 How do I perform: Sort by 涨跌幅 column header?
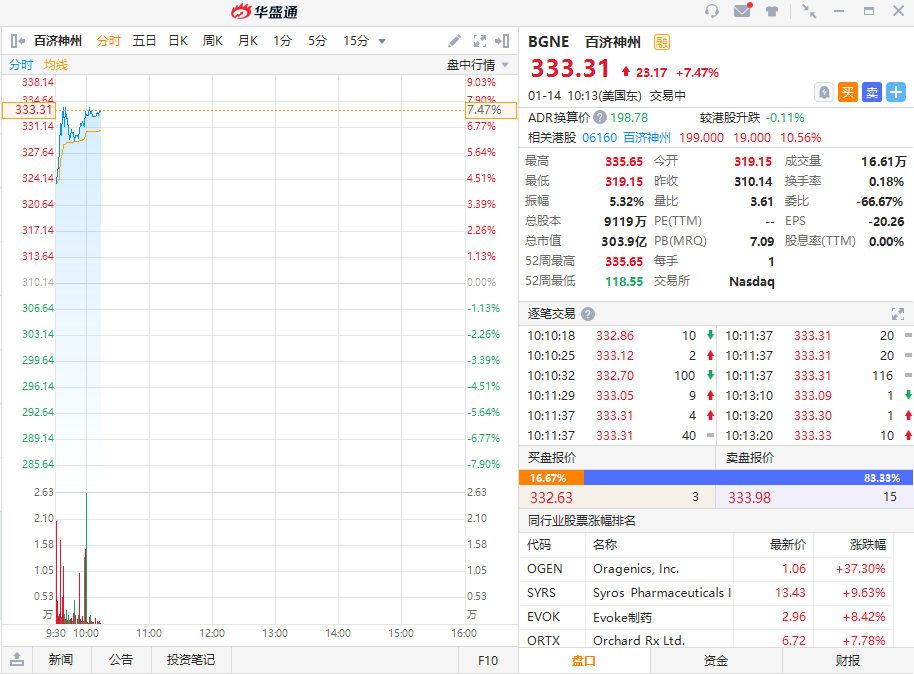click(868, 545)
